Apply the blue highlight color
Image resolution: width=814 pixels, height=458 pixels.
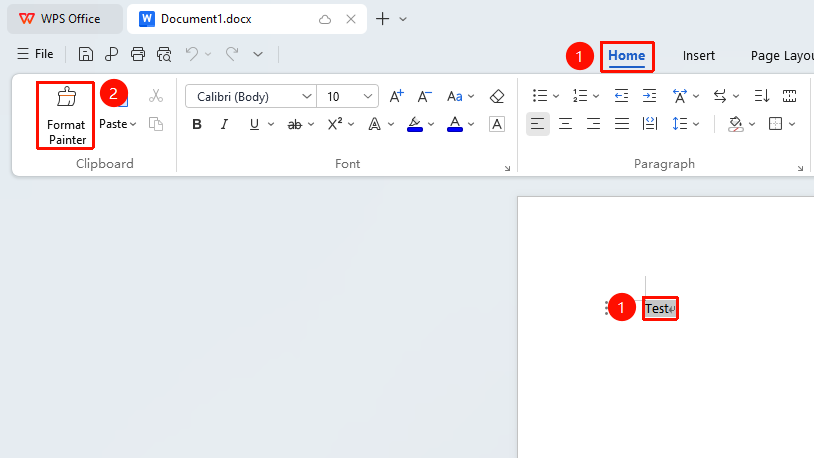[x=414, y=124]
